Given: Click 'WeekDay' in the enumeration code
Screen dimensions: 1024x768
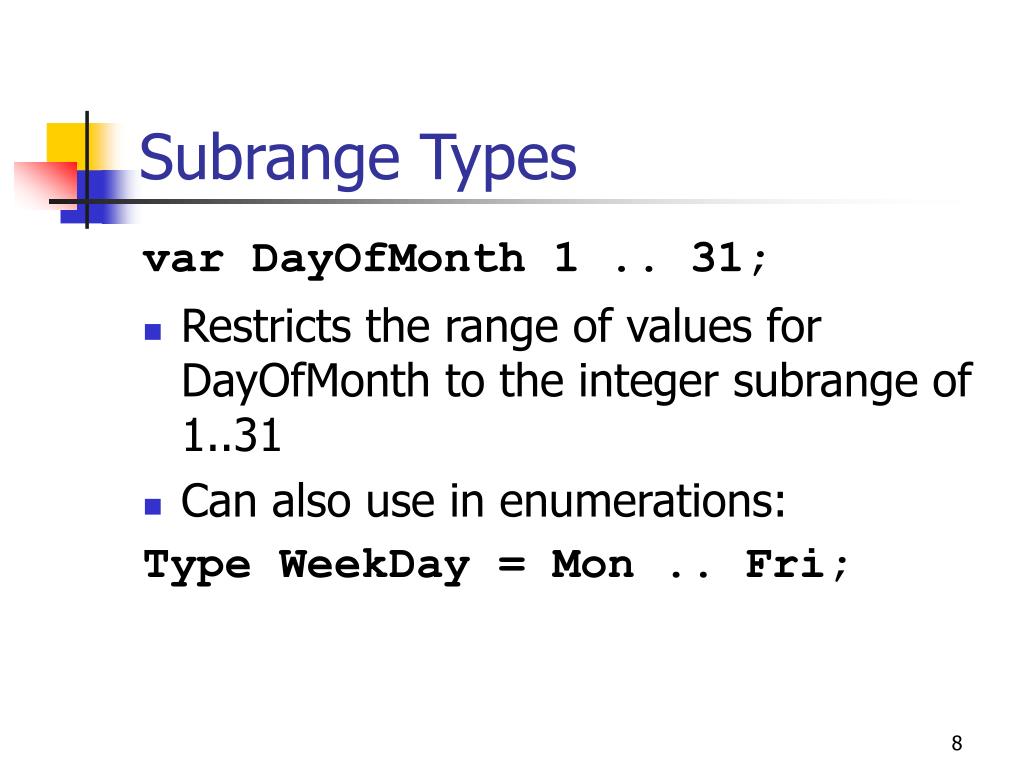Looking at the screenshot, I should (374, 566).
